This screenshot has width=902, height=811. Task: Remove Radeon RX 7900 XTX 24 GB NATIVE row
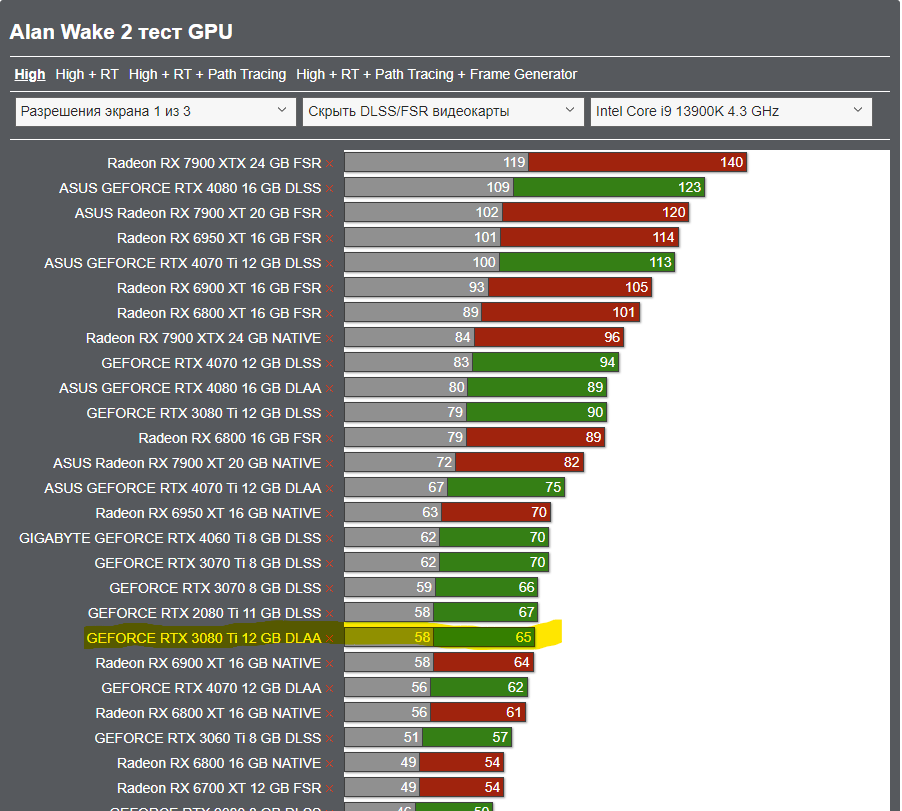click(330, 339)
